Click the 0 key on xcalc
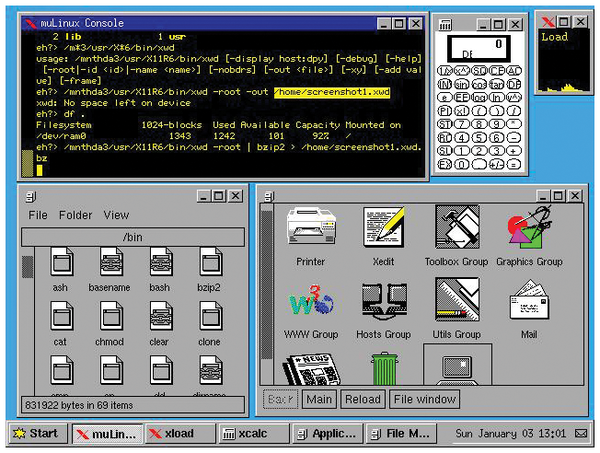The height and width of the screenshot is (453, 600). [462, 165]
